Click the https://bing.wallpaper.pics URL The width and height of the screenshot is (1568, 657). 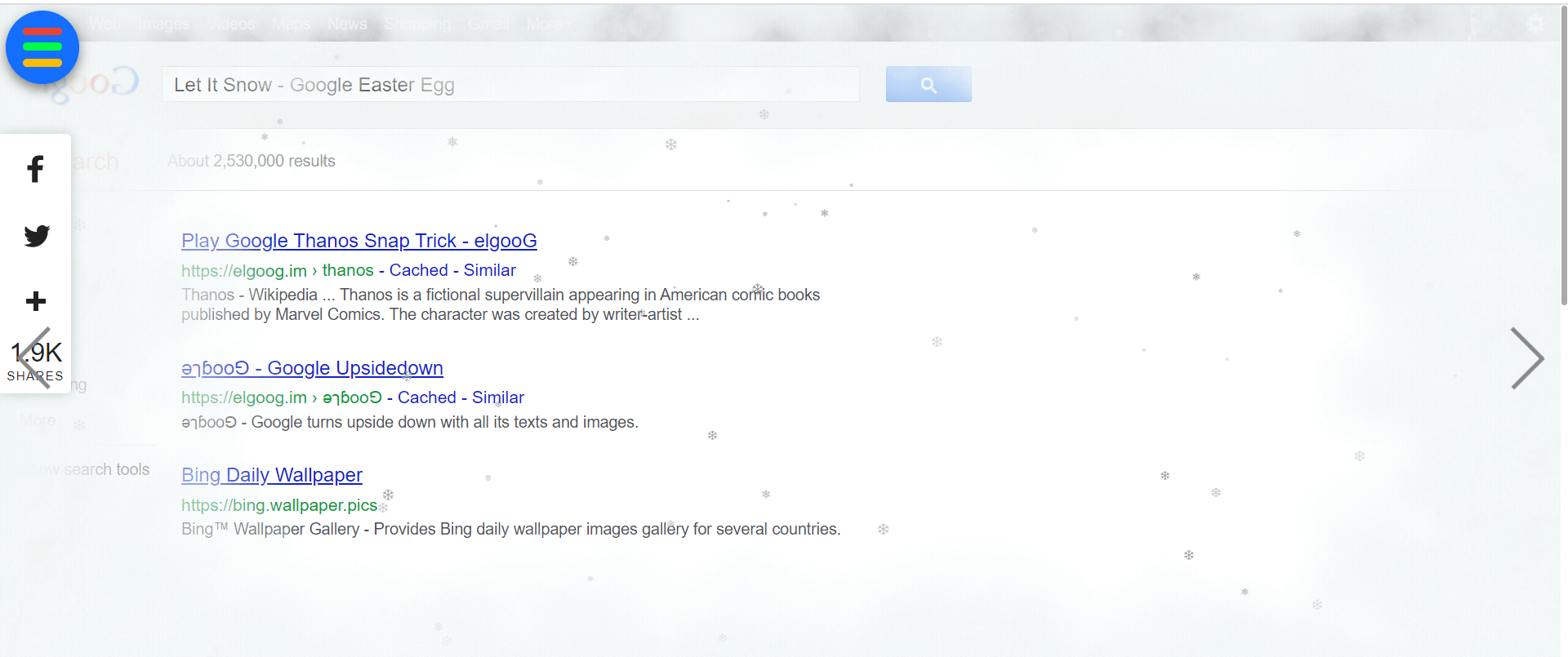[279, 505]
